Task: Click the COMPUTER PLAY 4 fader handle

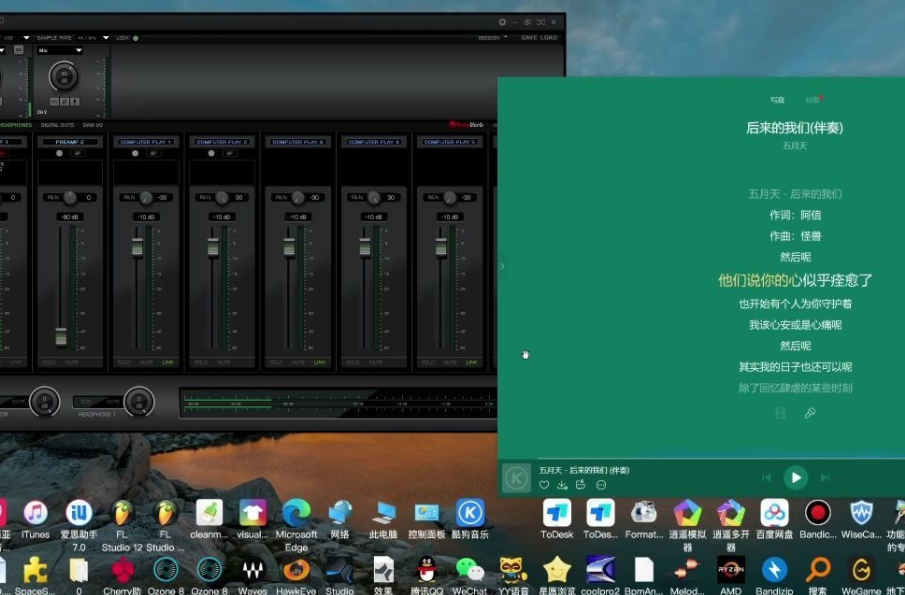Action: point(365,246)
